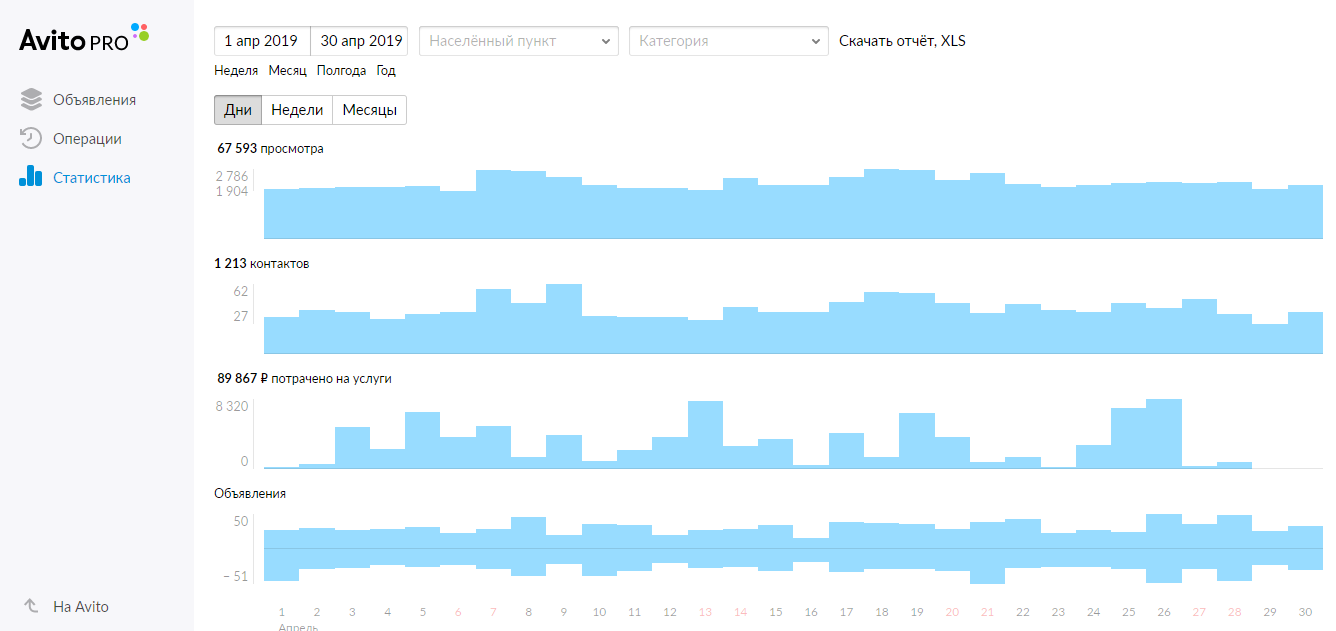Click the start date 1 апр 2019
This screenshot has height=631, width=1336.
262,41
